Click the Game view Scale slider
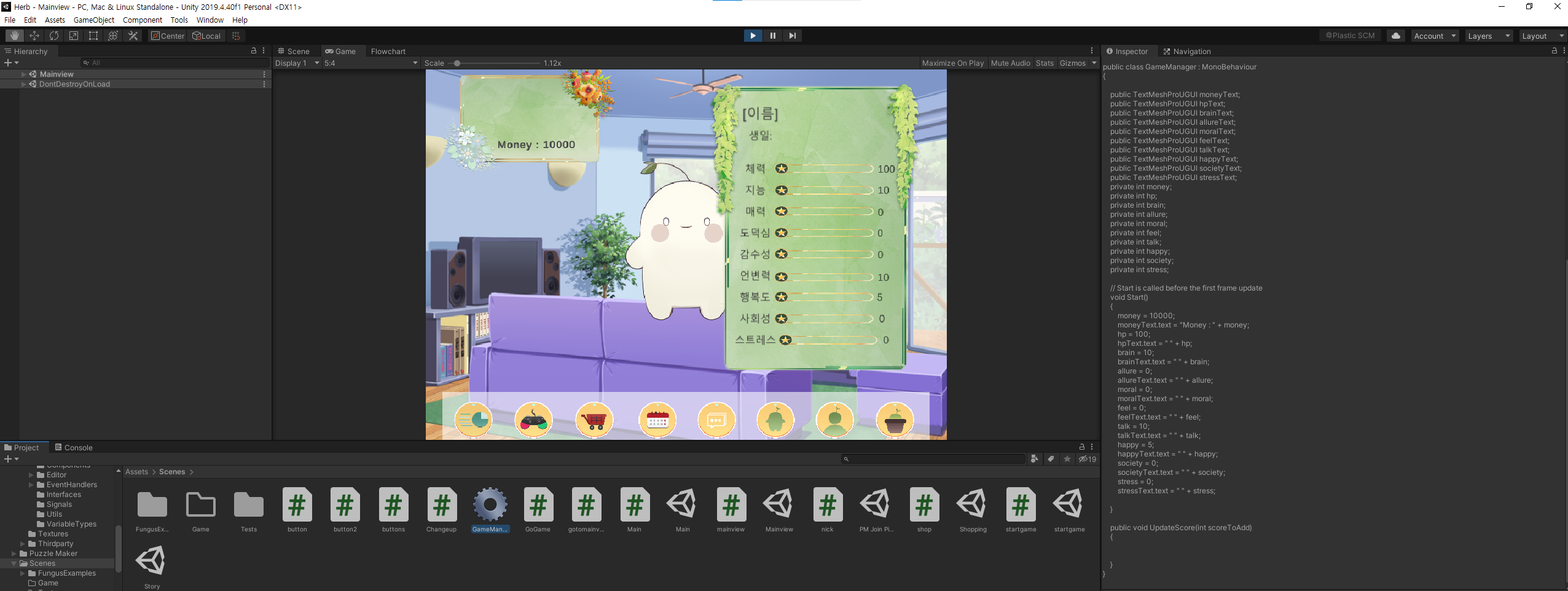Viewport: 1568px width, 591px height. point(457,63)
